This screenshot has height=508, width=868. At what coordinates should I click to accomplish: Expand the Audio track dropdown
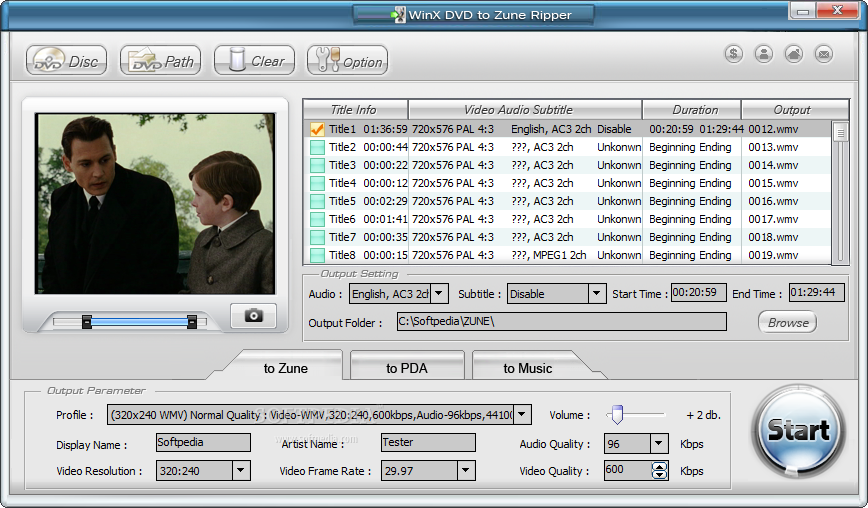439,293
